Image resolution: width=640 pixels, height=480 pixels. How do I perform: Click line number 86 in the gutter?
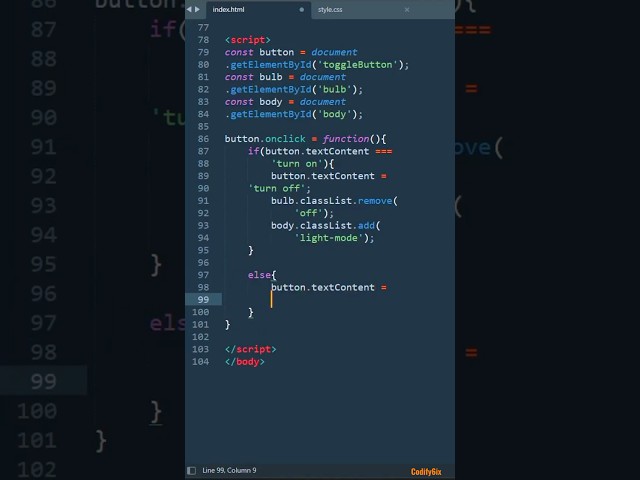203,139
